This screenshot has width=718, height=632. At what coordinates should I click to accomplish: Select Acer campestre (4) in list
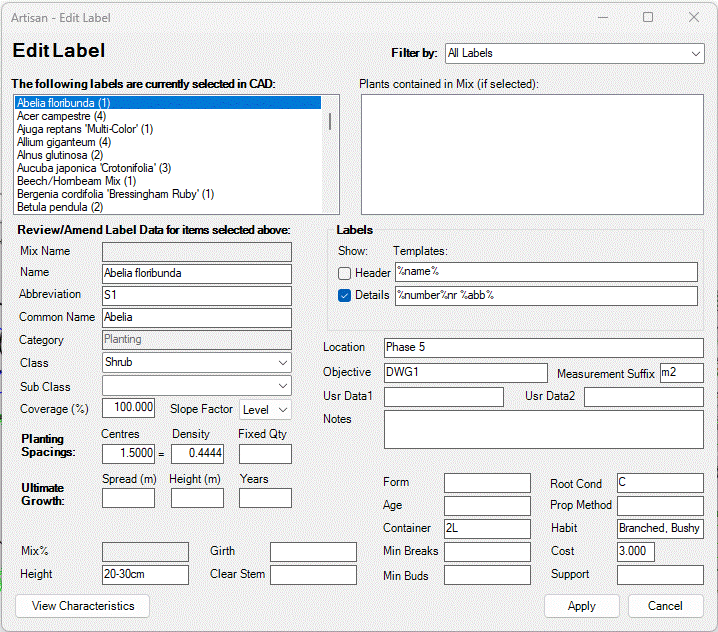click(61, 116)
